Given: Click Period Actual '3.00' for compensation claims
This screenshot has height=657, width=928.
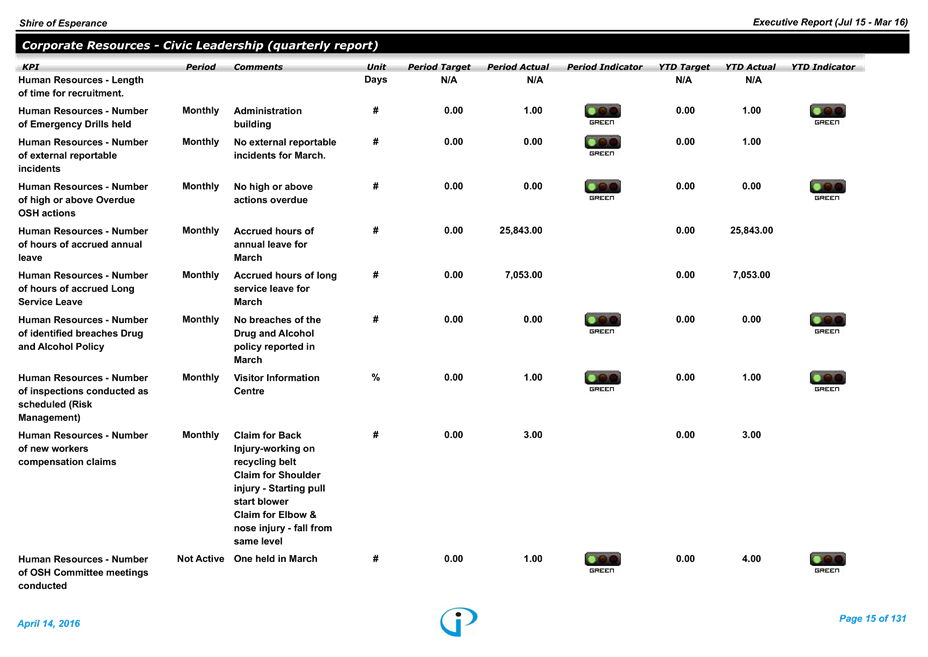Looking at the screenshot, I should [533, 434].
